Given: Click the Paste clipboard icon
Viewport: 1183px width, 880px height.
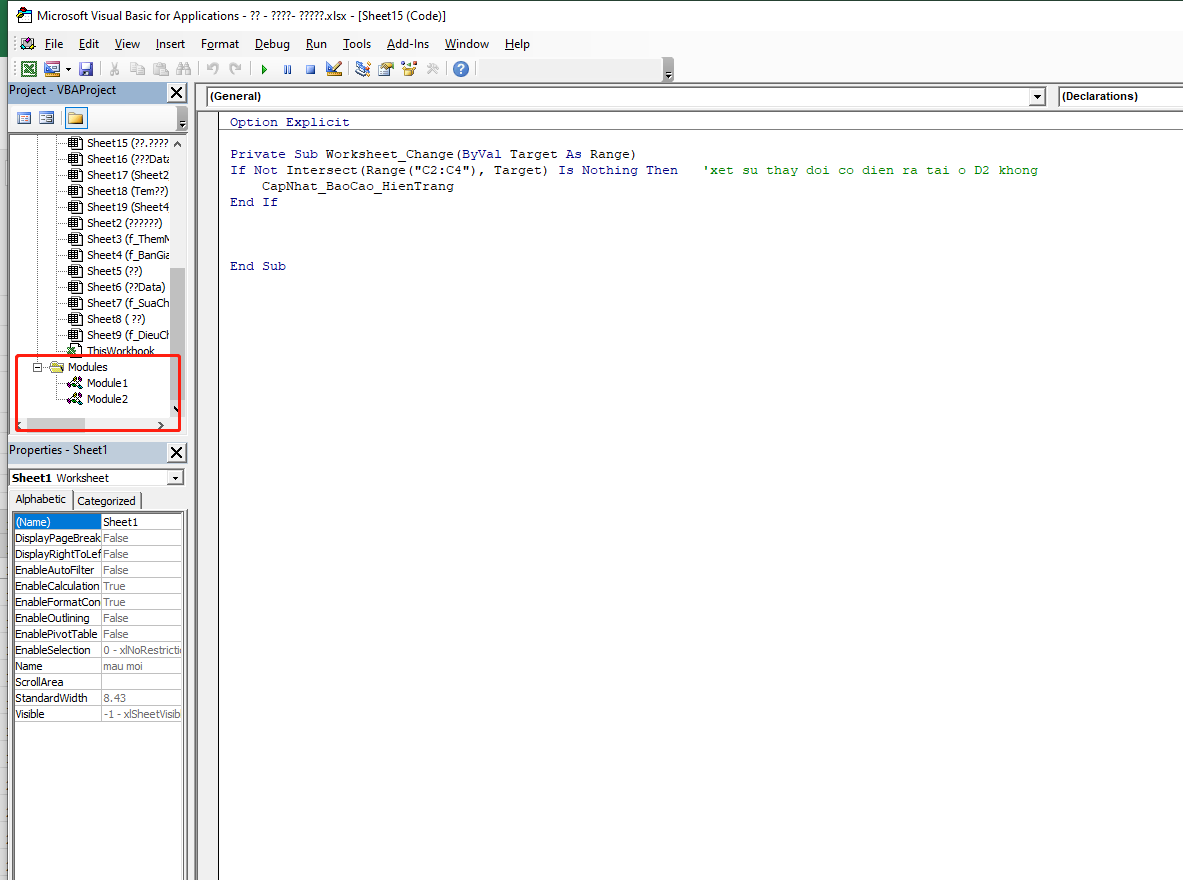Looking at the screenshot, I should (161, 69).
